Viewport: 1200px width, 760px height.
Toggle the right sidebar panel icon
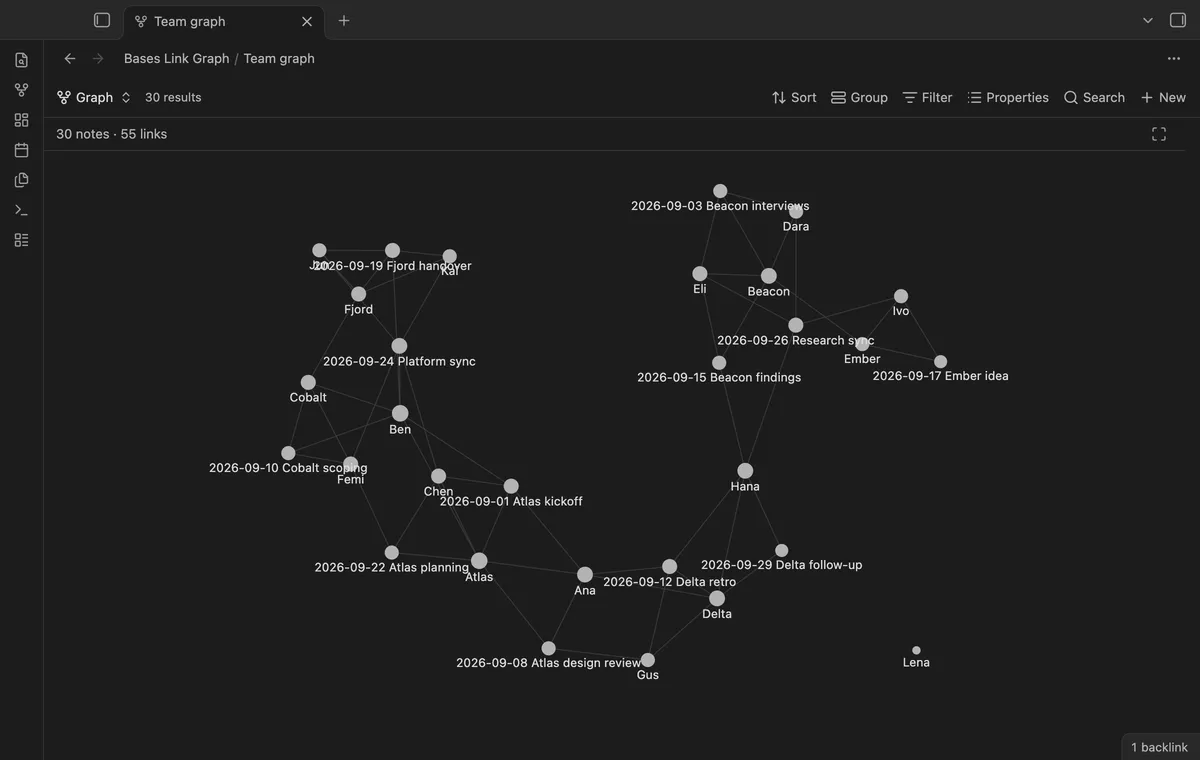(1178, 20)
